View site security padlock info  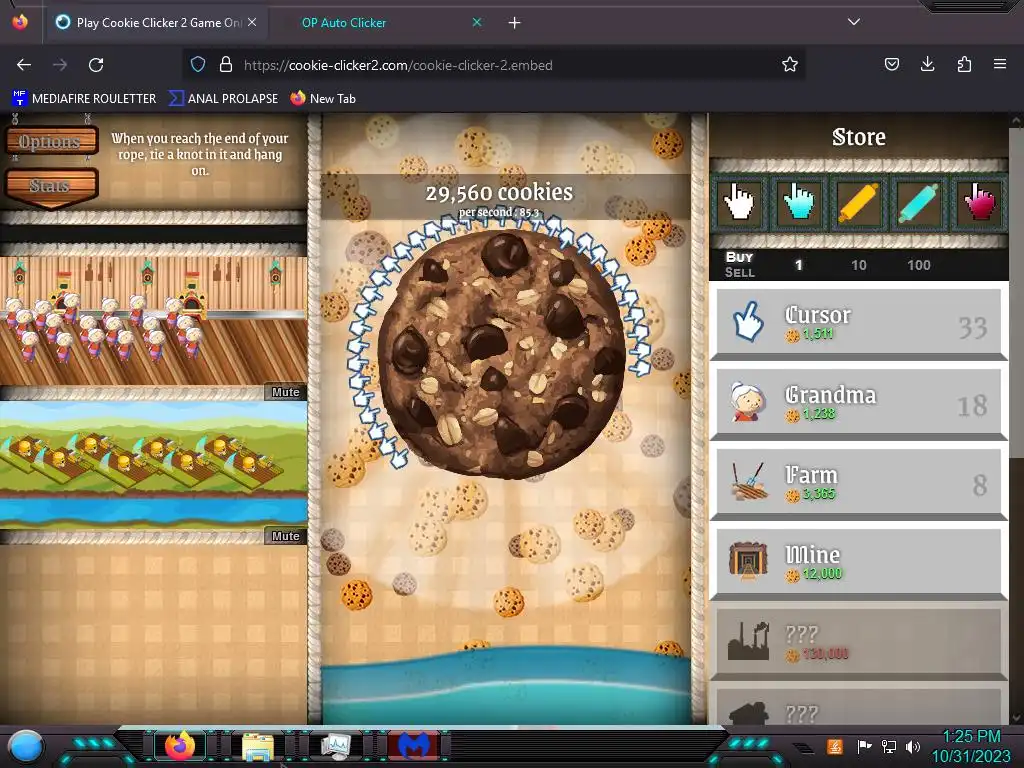point(226,65)
